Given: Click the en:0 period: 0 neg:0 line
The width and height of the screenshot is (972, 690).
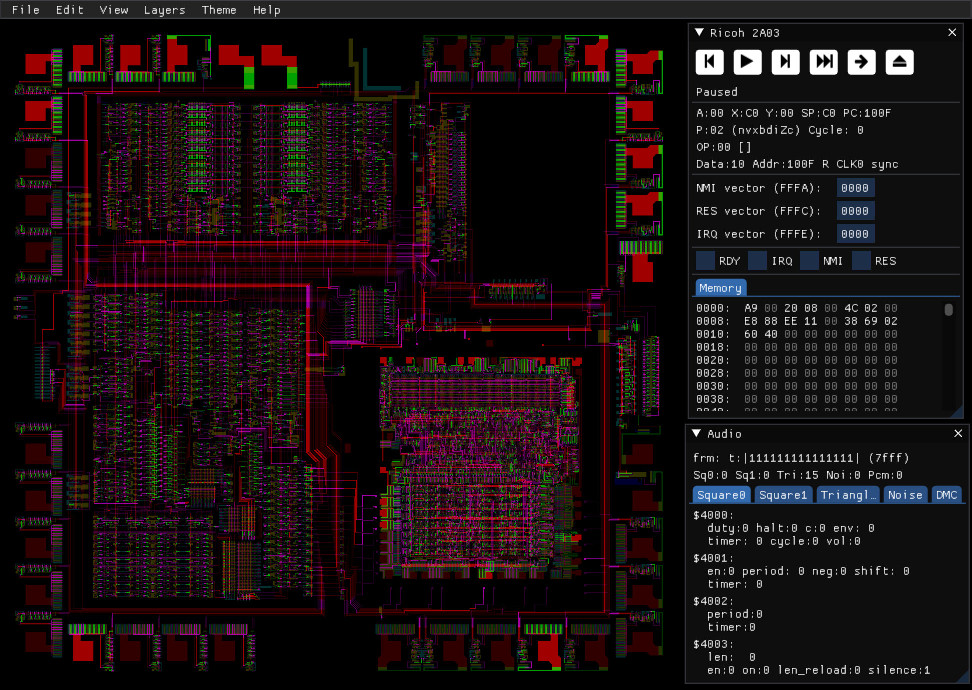Looking at the screenshot, I should coord(808,571).
